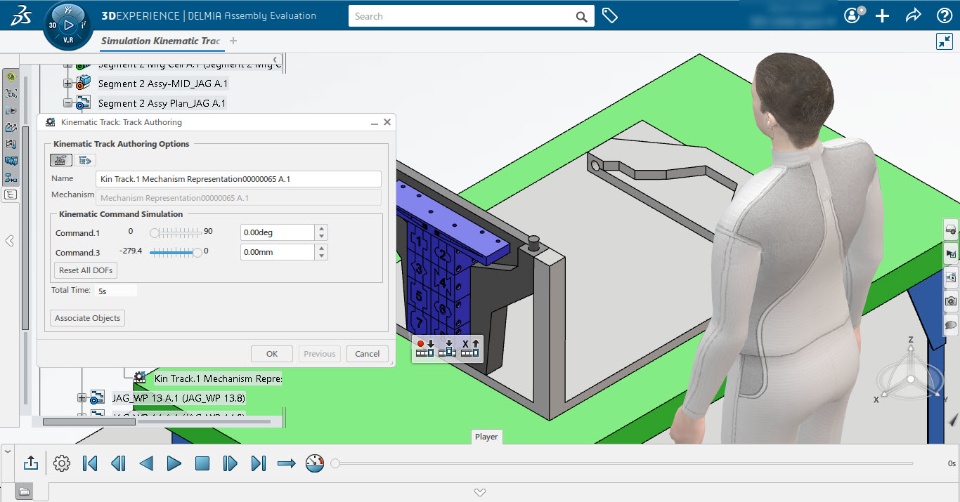
Task: Select the Simulation Kinematic Trac tab
Action: 160,41
